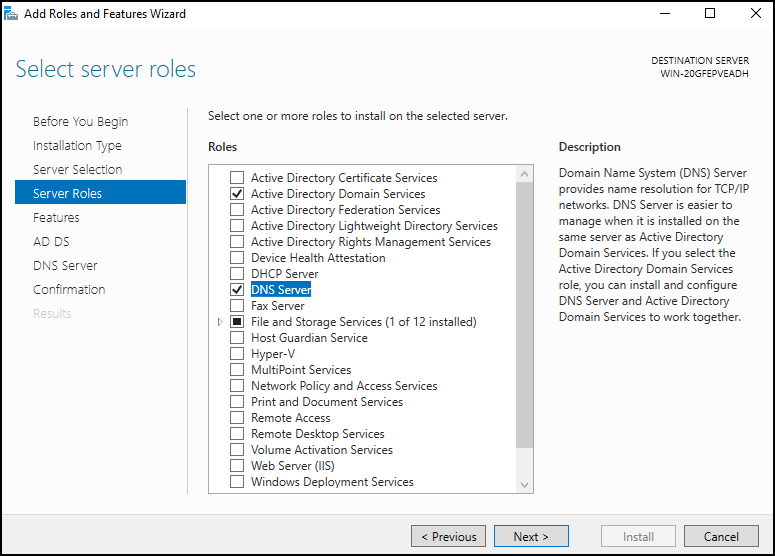Enable Device Health Attestation checkbox

(237, 257)
